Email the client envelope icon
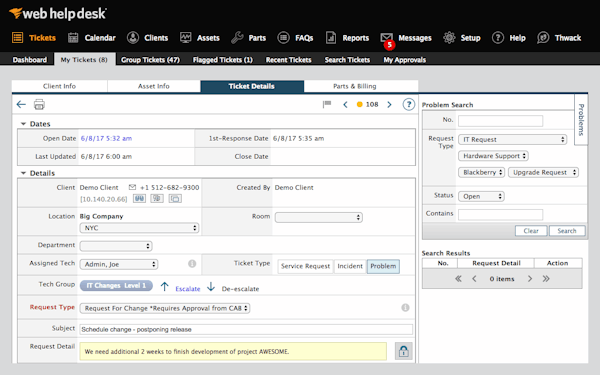Image resolution: width=600 pixels, height=375 pixels. (x=132, y=187)
